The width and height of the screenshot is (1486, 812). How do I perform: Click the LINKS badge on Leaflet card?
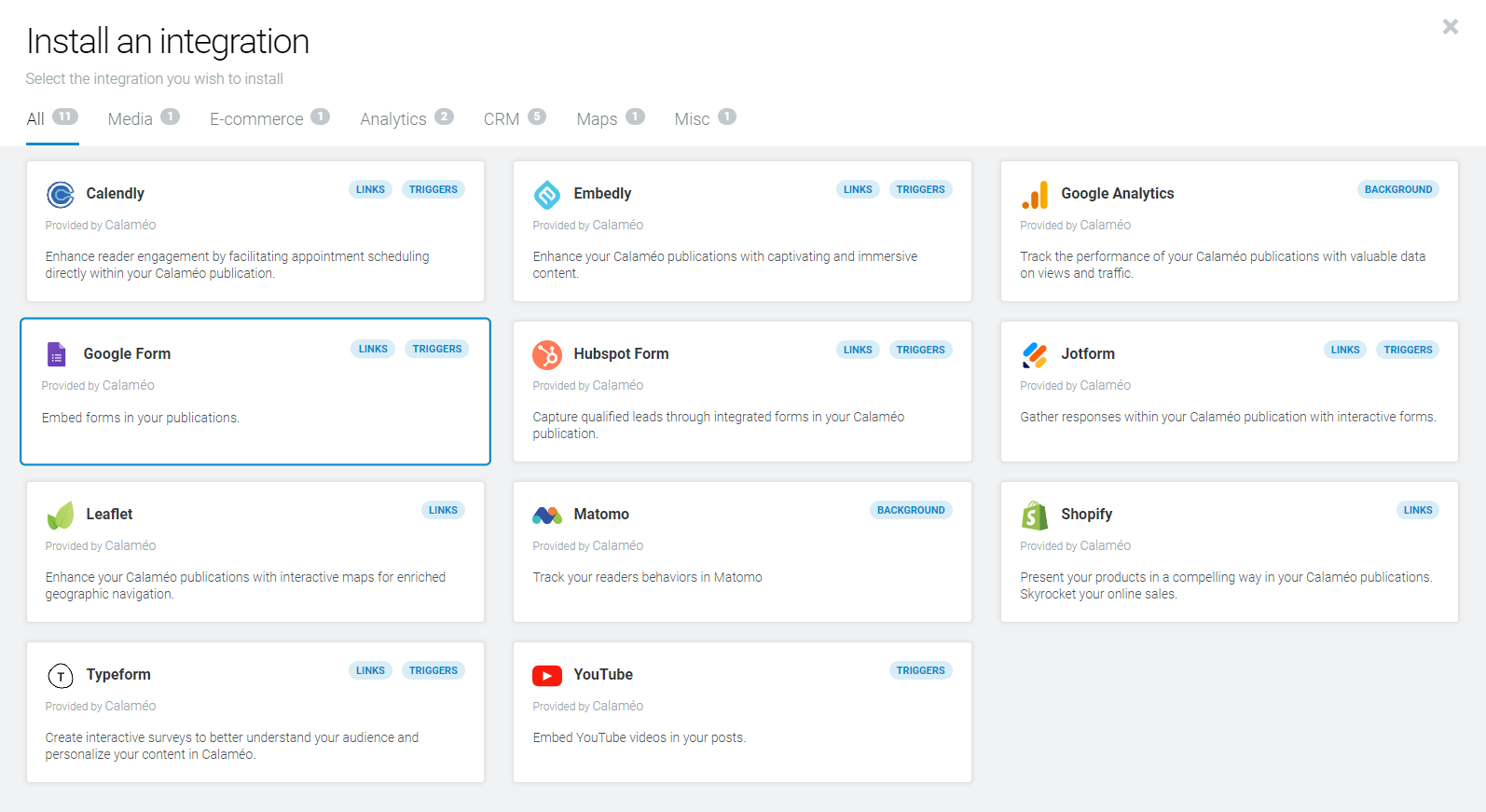point(443,510)
